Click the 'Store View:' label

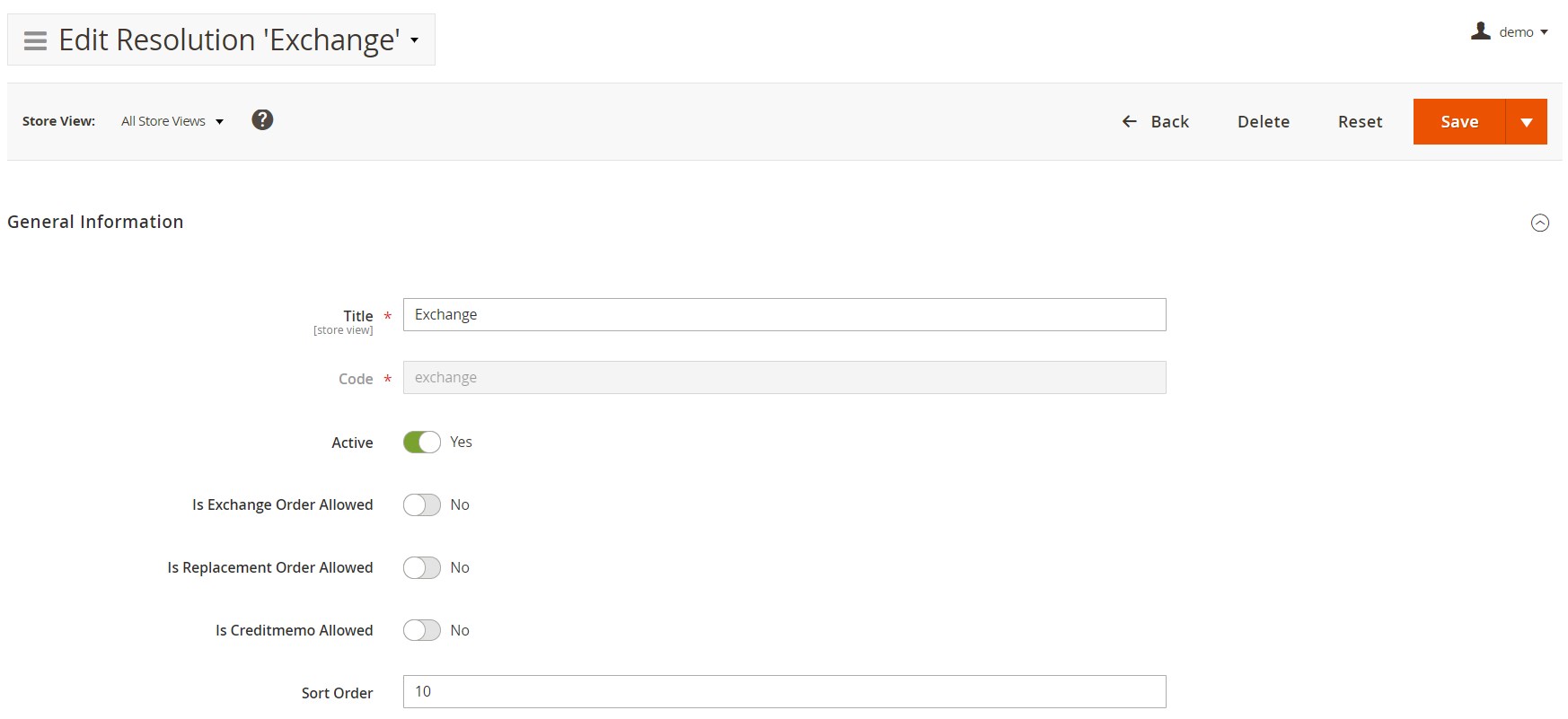coord(58,121)
